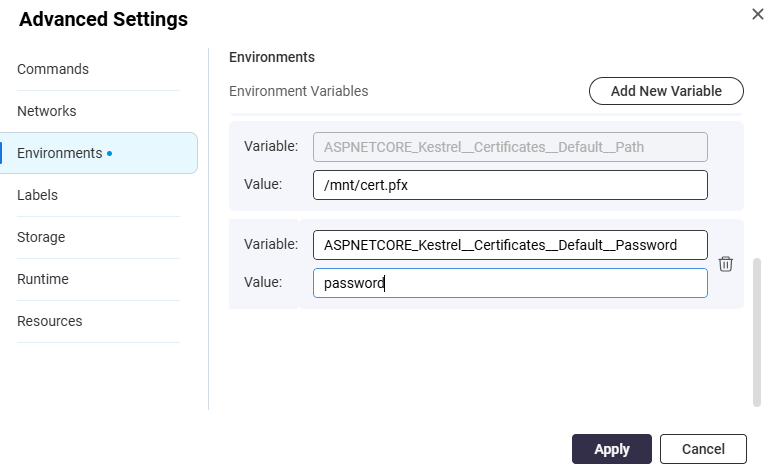
Task: Apply the advanced settings changes
Action: (611, 449)
